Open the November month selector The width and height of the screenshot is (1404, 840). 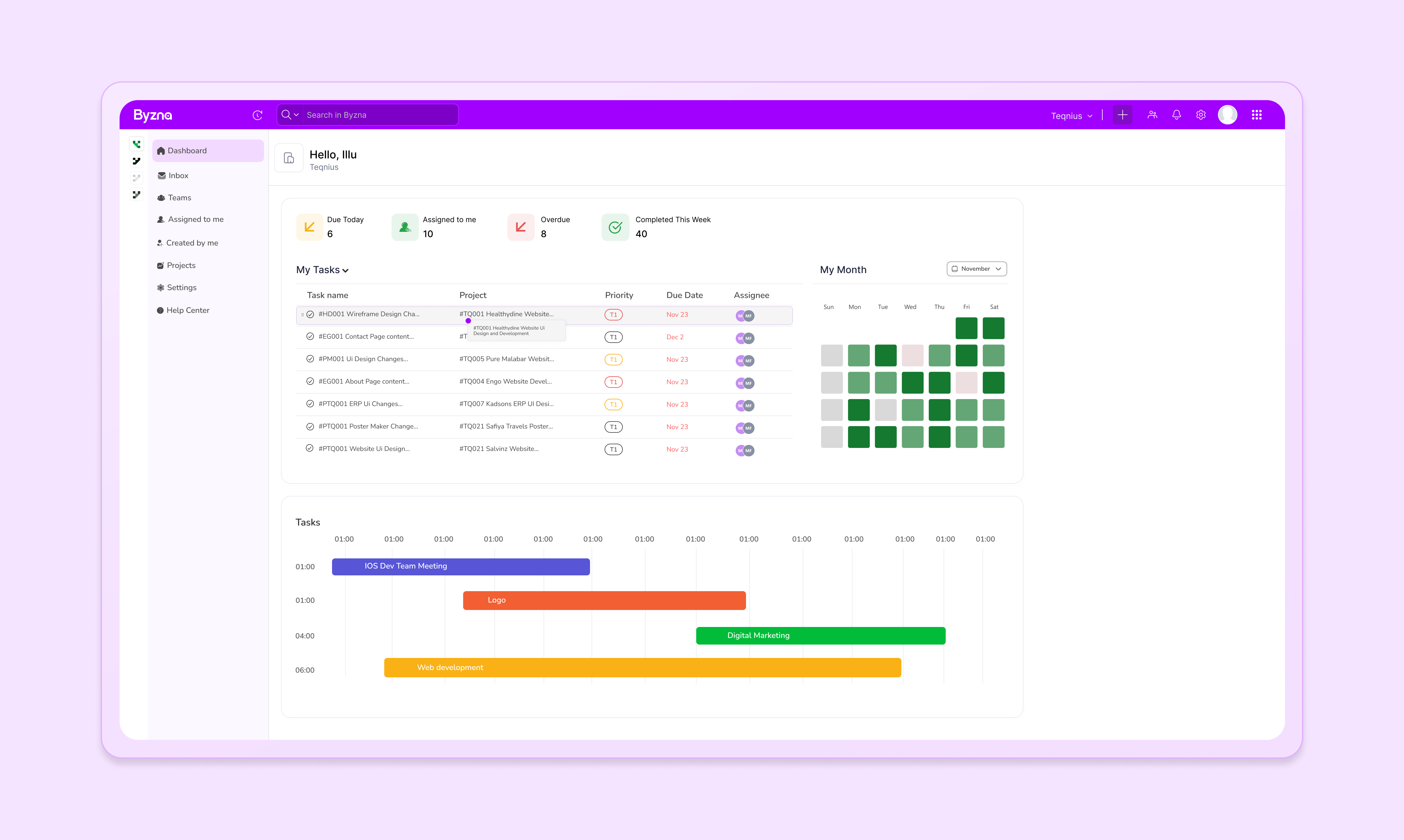[977, 269]
